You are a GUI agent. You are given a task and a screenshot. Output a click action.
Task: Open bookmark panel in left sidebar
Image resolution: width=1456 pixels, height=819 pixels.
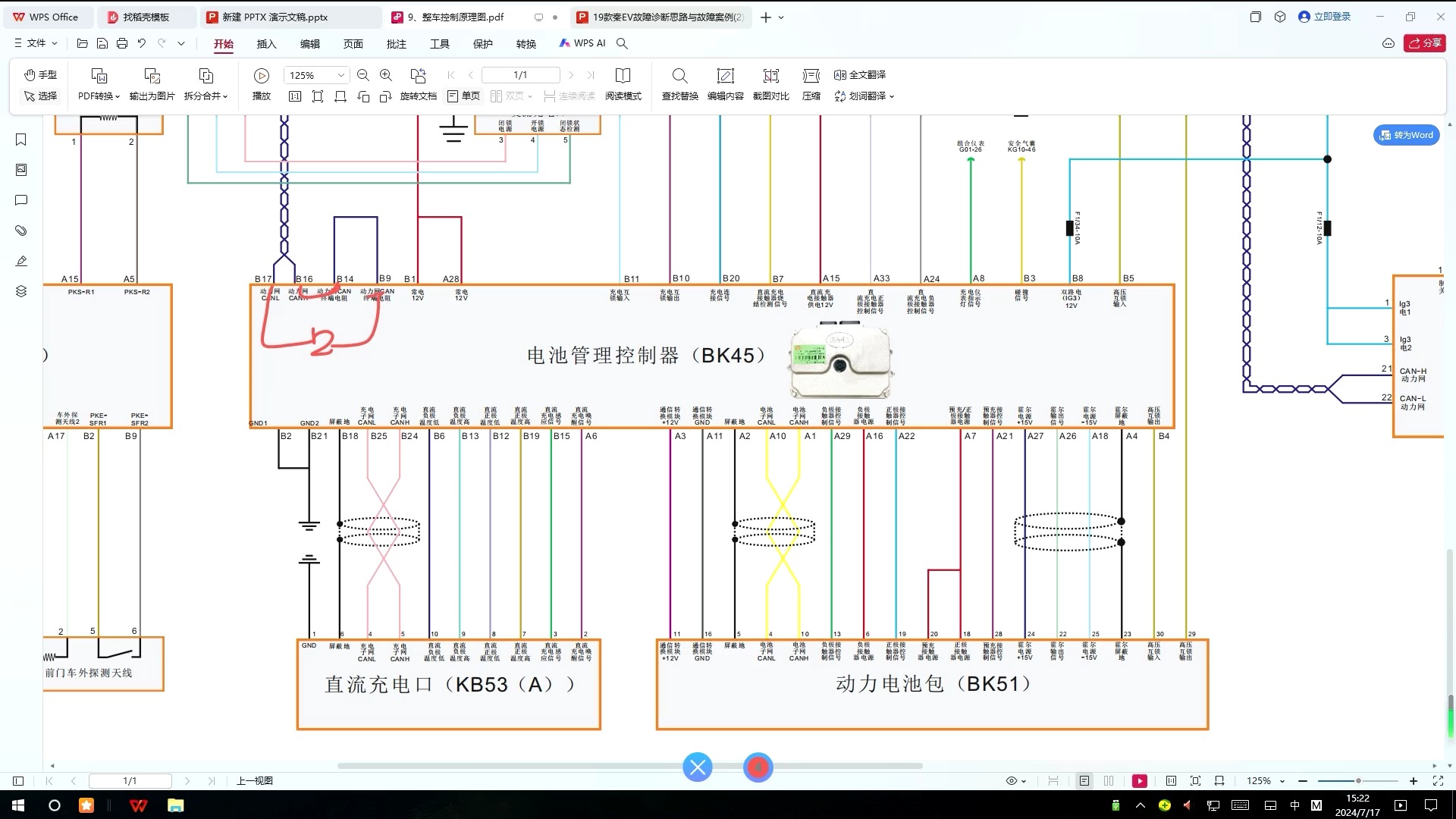tap(21, 140)
